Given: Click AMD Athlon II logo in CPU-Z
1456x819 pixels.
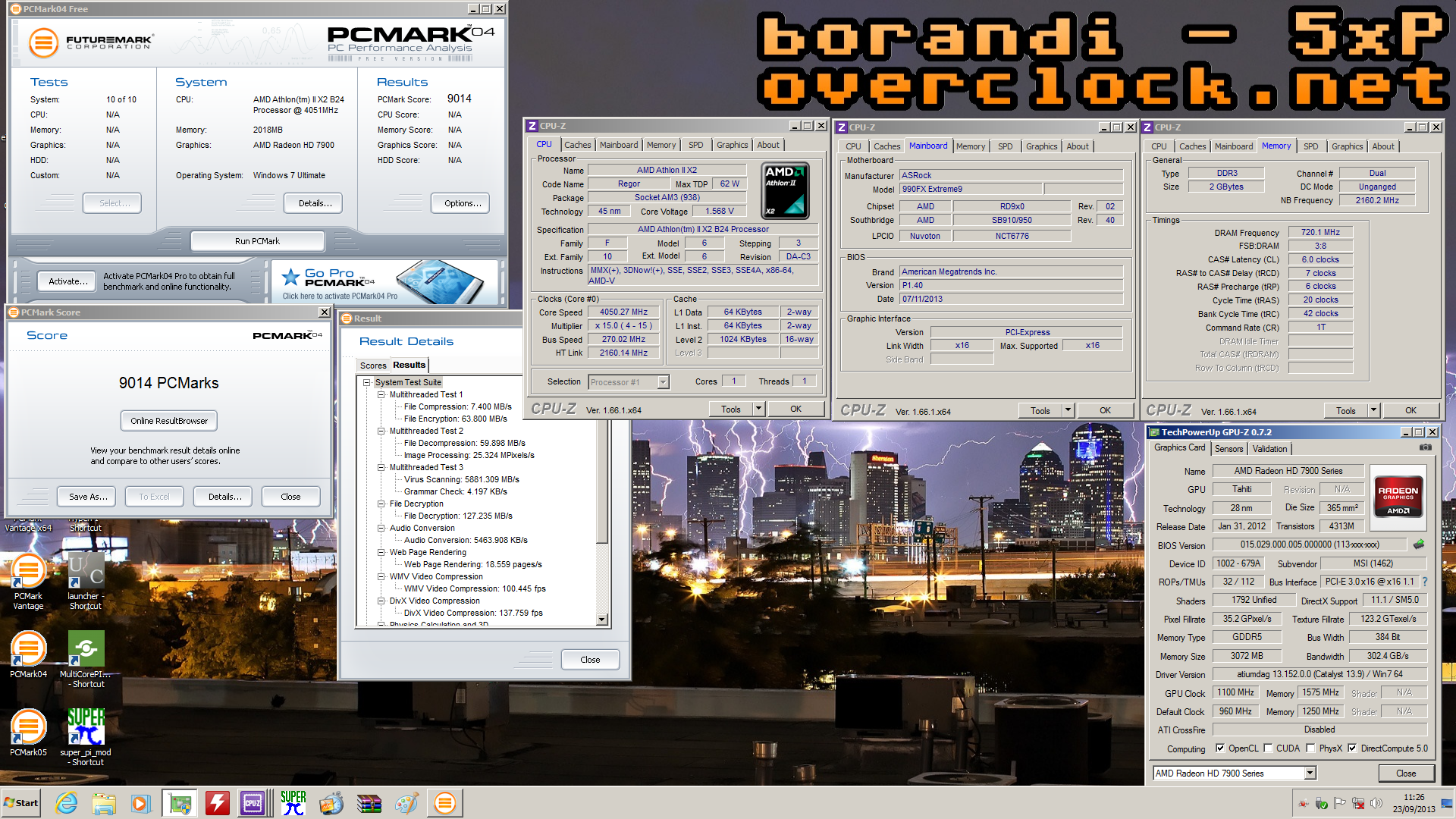Looking at the screenshot, I should 785,191.
